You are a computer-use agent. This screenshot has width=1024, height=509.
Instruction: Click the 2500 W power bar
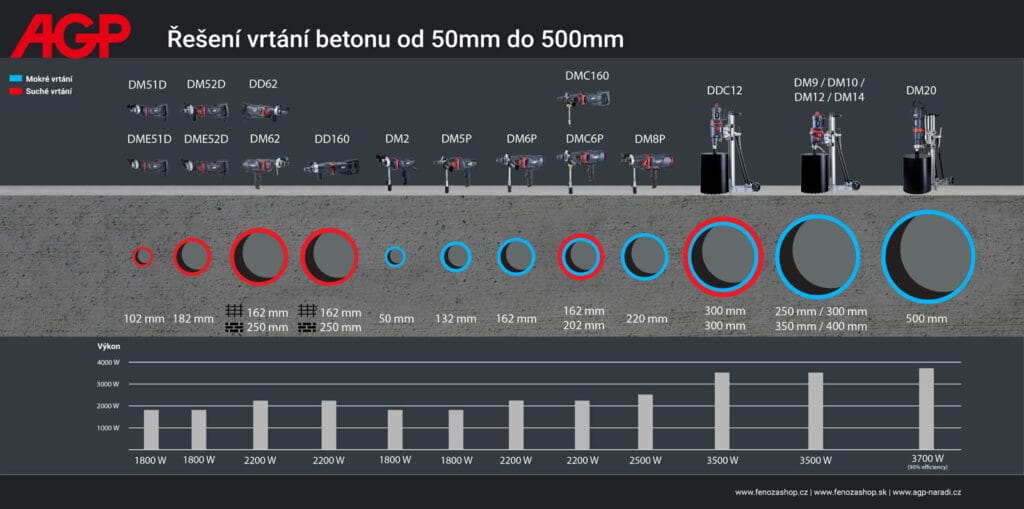pyautogui.click(x=645, y=422)
